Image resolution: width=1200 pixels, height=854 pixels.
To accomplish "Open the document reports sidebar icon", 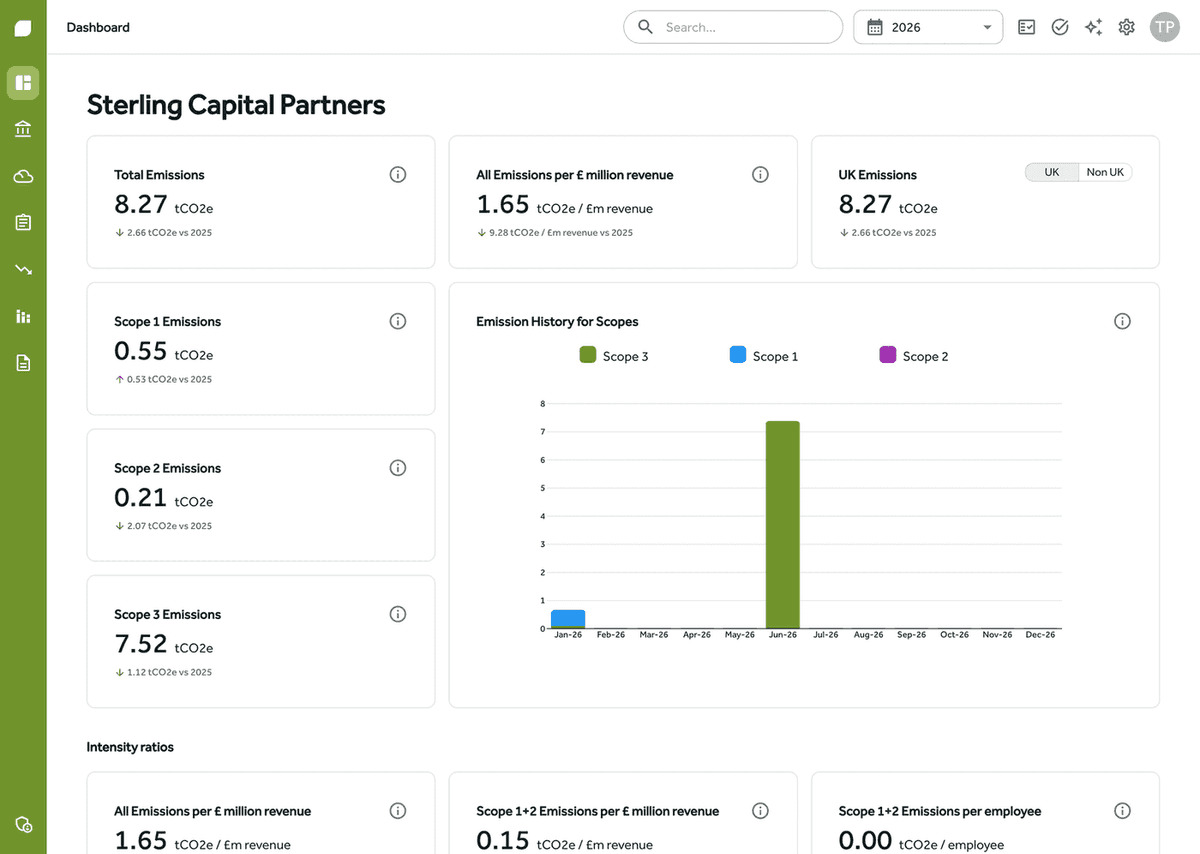I will [x=23, y=362].
